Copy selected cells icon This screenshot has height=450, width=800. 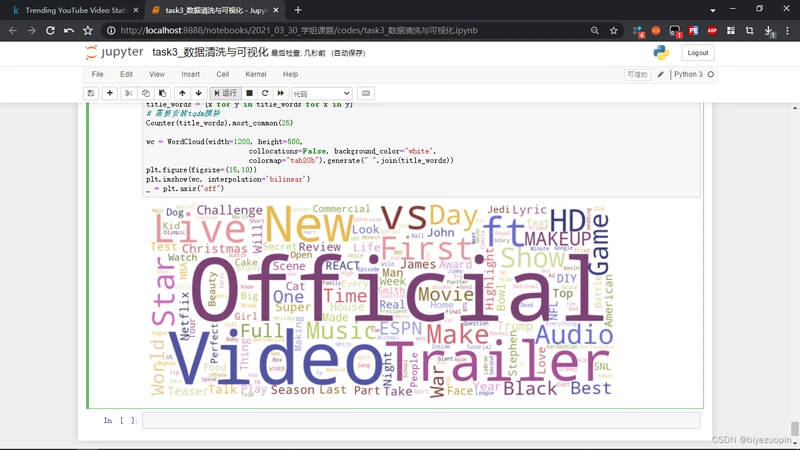pyautogui.click(x=145, y=93)
